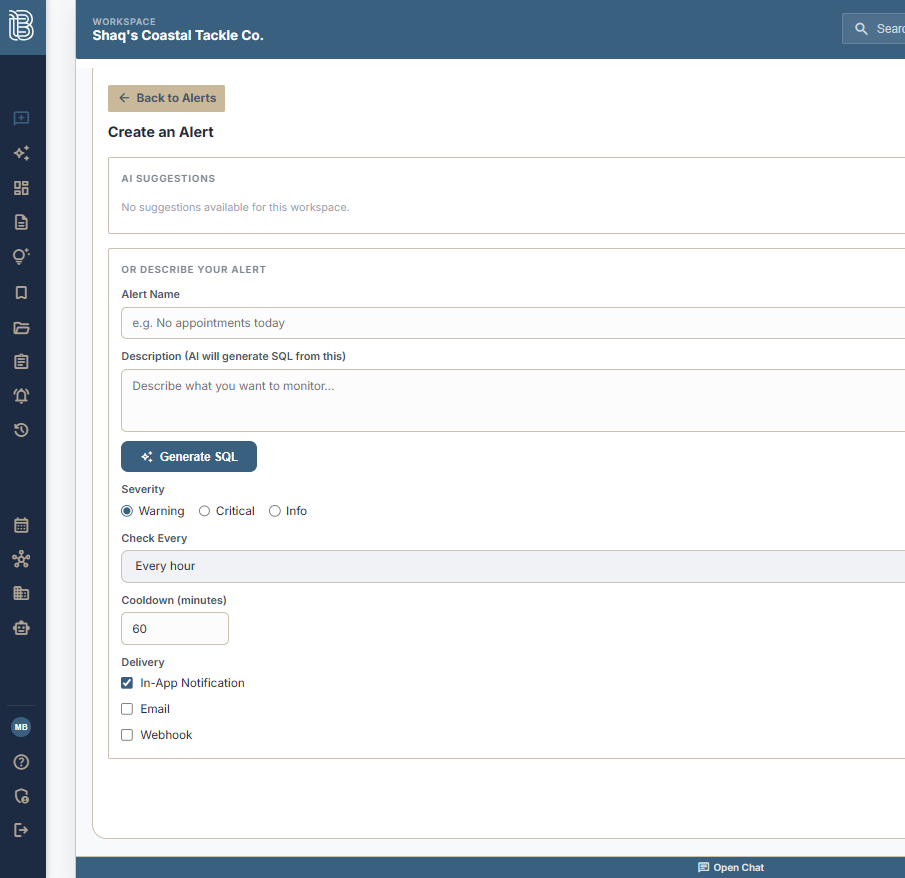Open the building grid sidebar icon
Viewport: 905px width, 878px height.
tap(21, 593)
